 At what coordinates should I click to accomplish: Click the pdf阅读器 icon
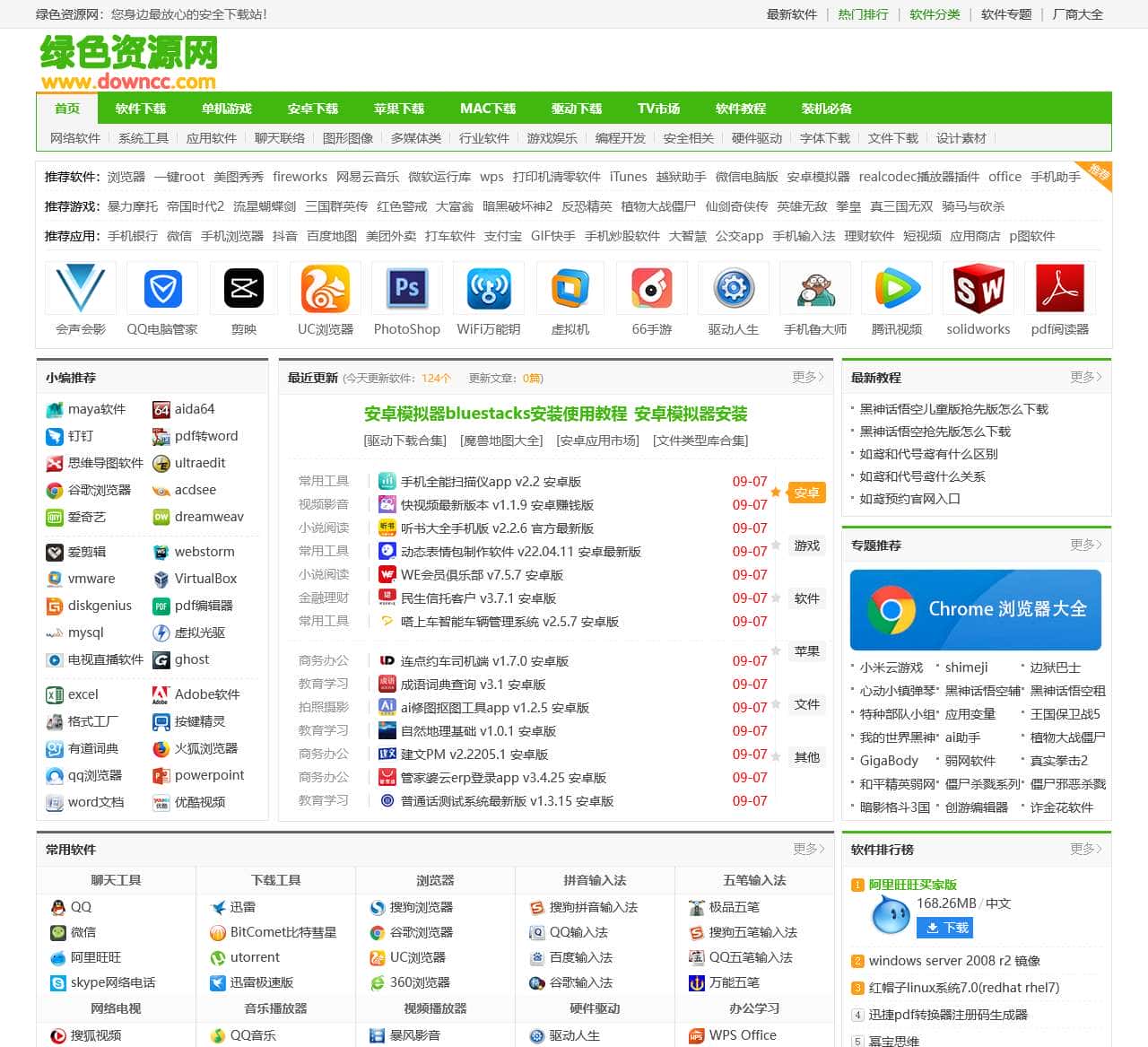tap(1060, 288)
